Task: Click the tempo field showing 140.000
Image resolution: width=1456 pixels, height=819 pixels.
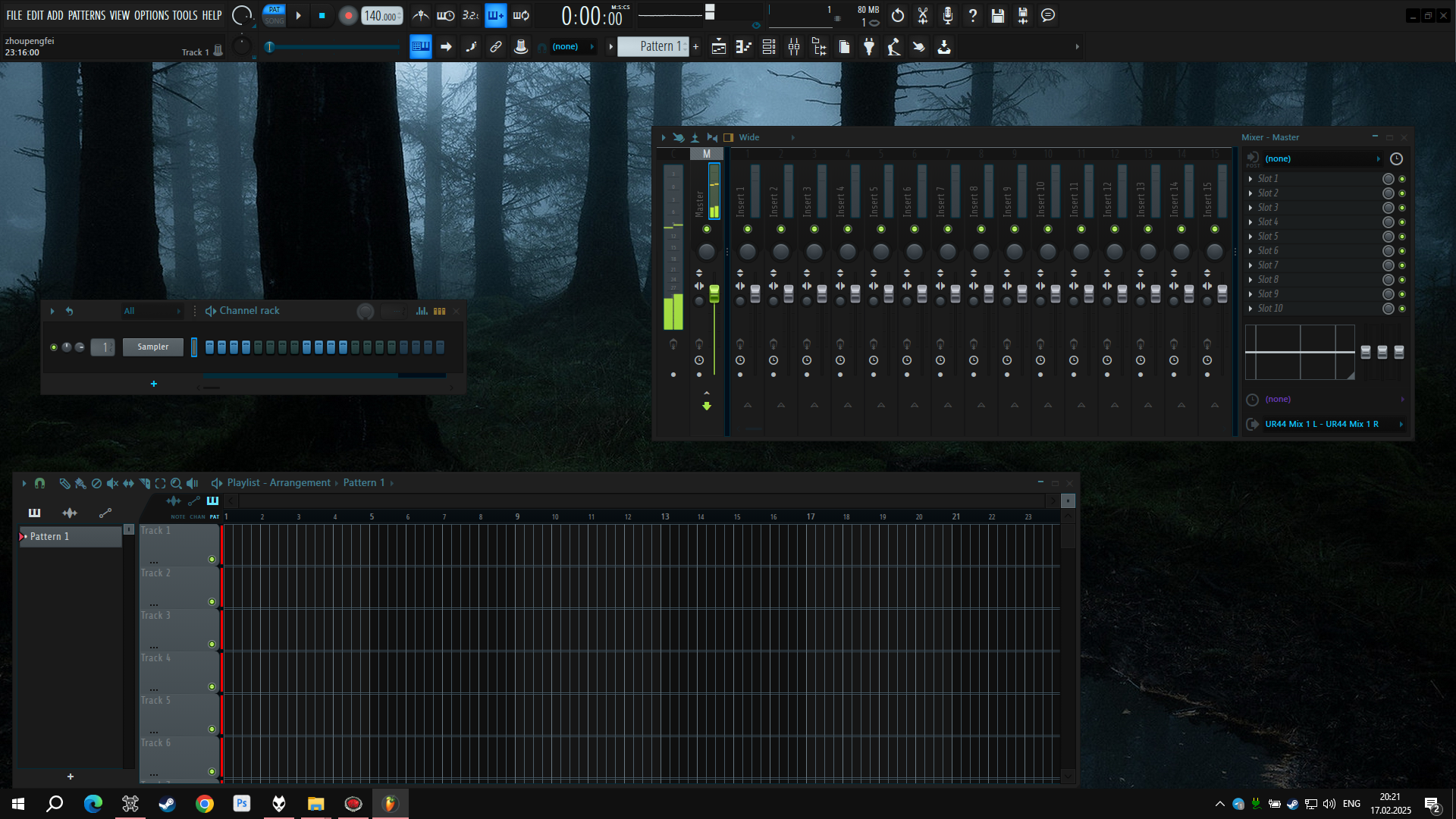Action: tap(381, 16)
